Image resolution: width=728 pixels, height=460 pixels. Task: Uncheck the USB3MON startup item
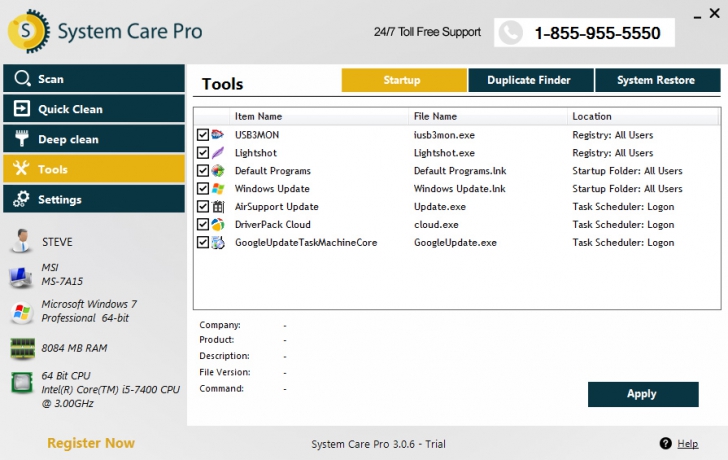click(202, 135)
